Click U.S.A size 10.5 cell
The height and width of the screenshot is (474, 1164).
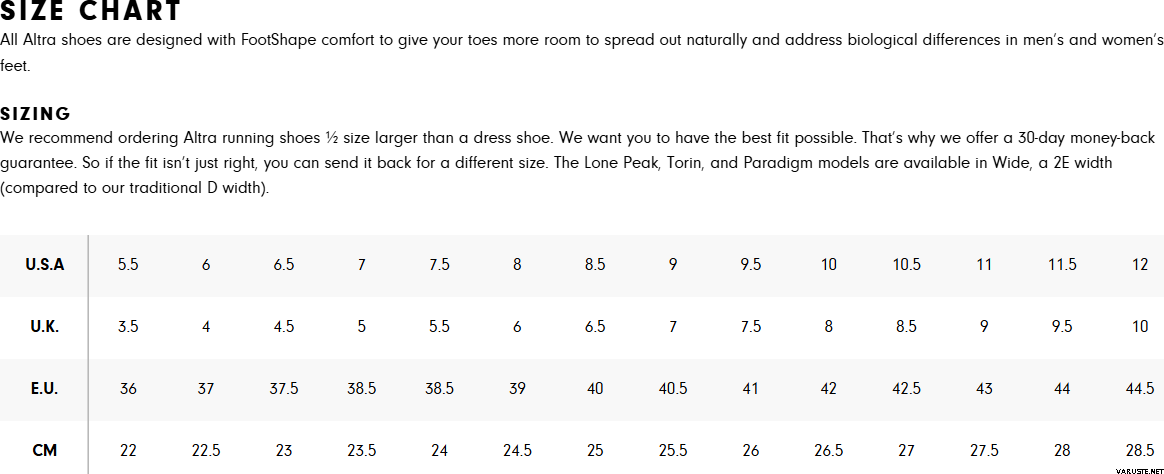point(906,265)
